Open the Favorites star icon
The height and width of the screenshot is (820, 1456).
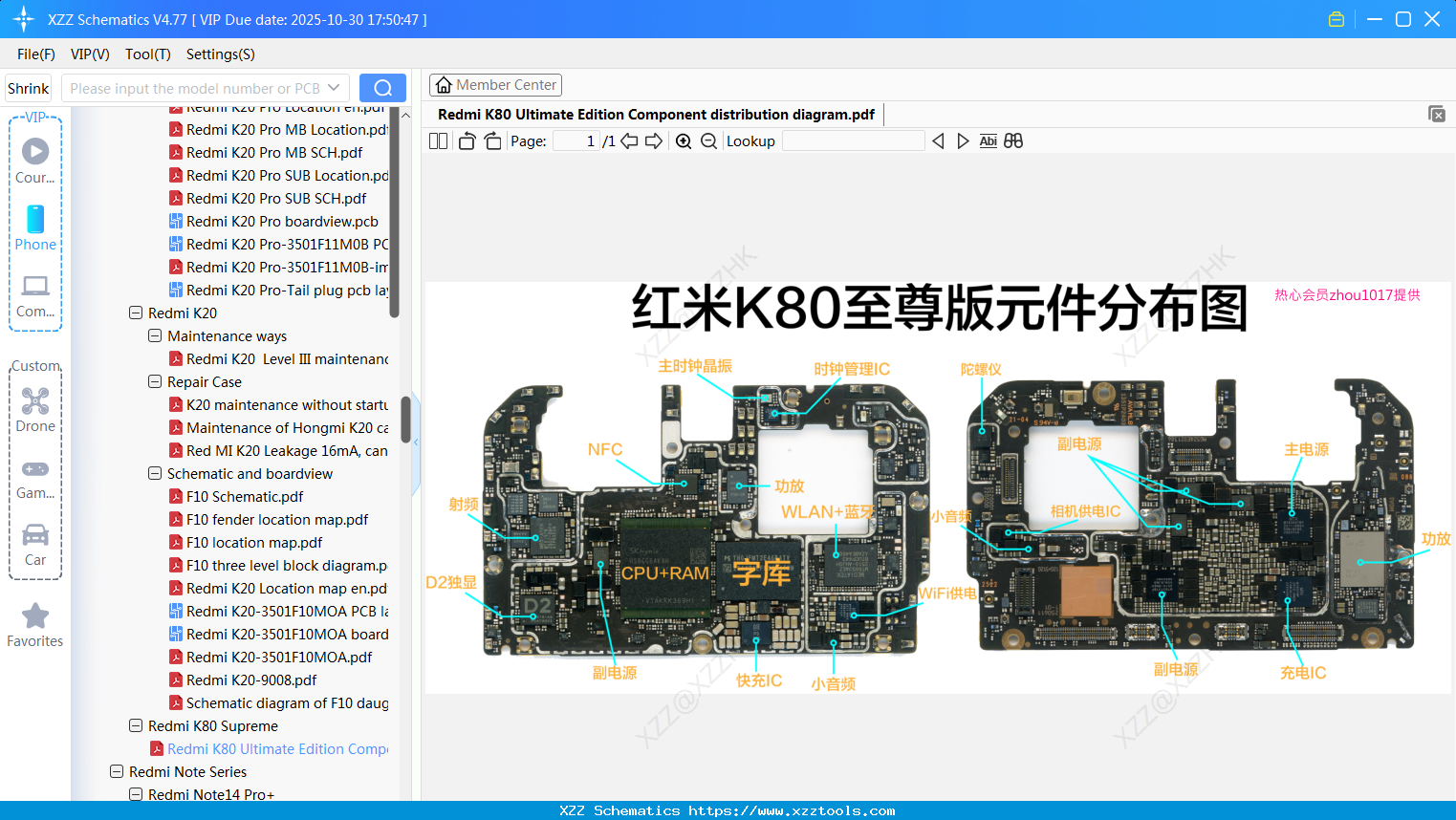coord(34,616)
